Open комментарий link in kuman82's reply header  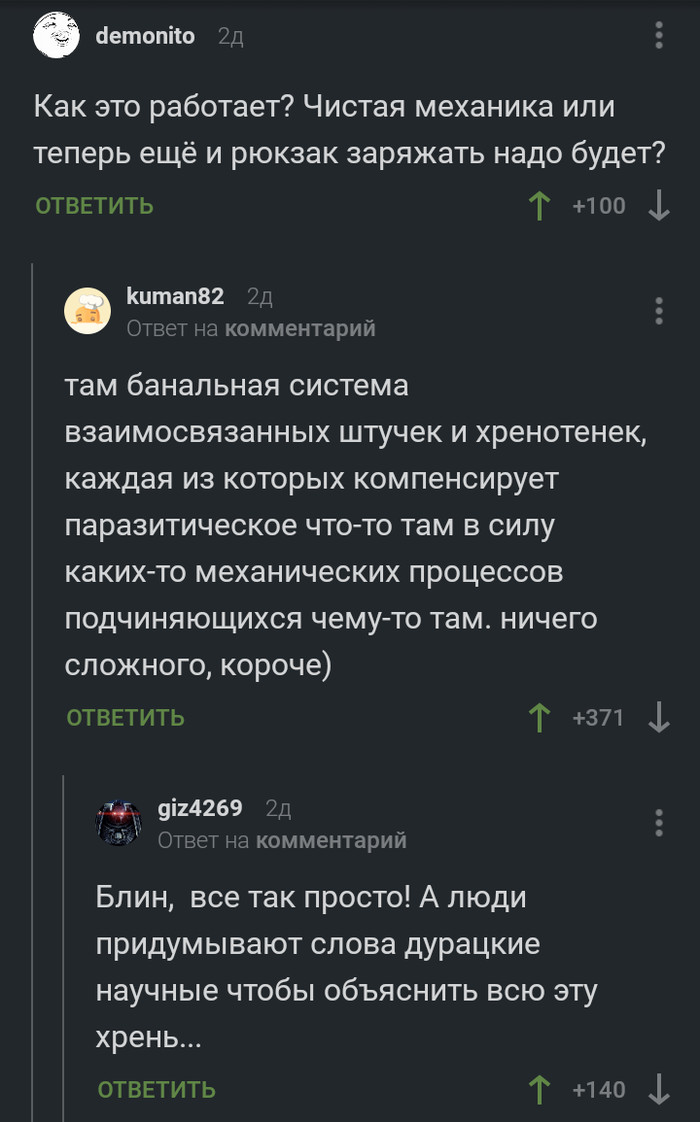click(303, 328)
